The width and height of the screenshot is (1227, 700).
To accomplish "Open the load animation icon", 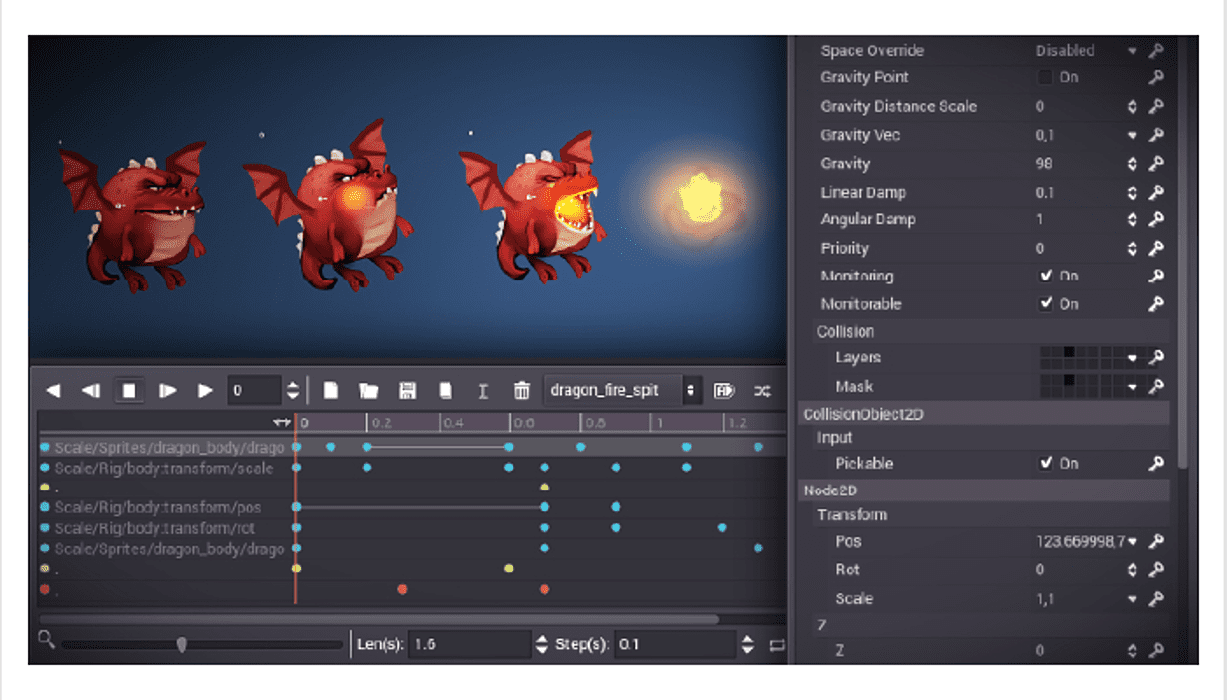I will (369, 390).
